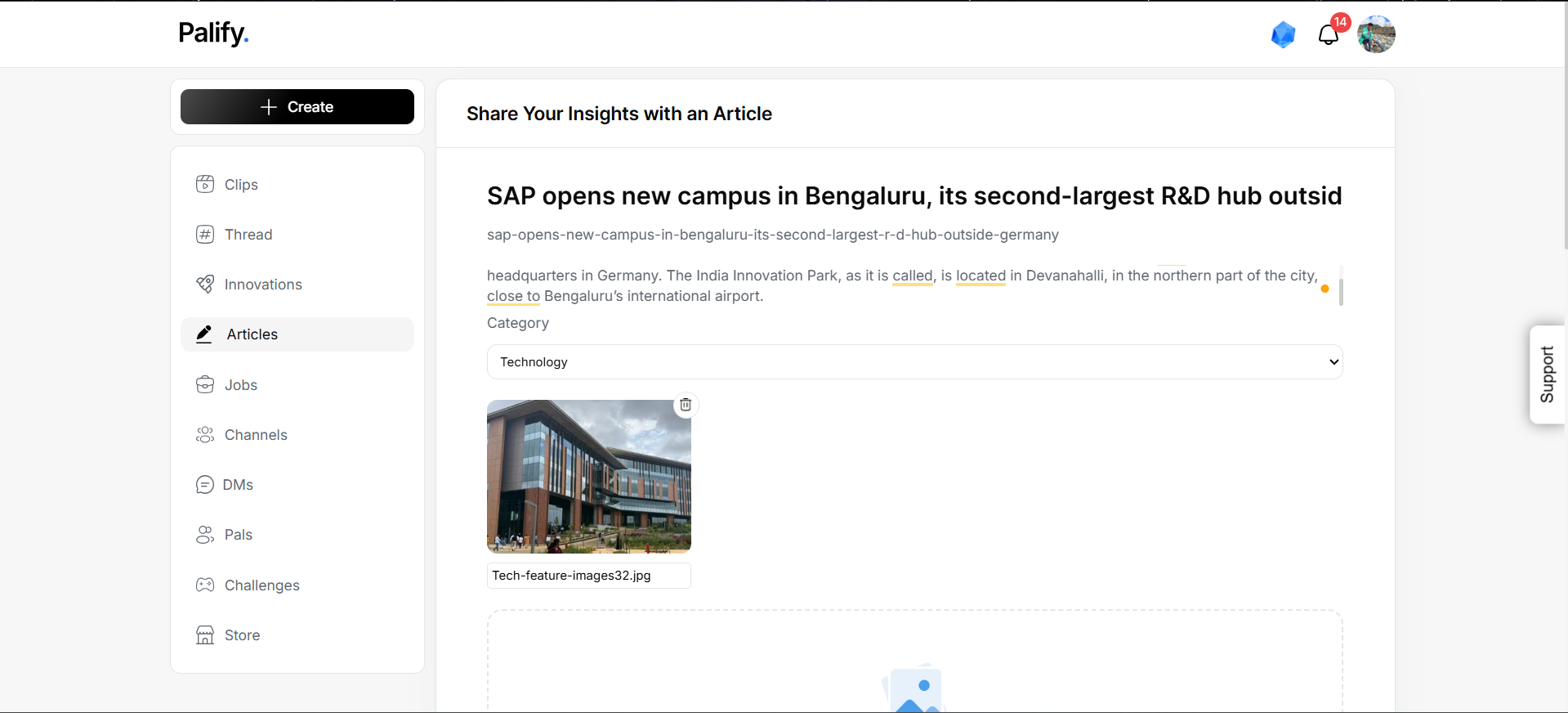Screen dimensions: 1568x713
Task: Expand the Technology category dropdown
Action: point(914,362)
